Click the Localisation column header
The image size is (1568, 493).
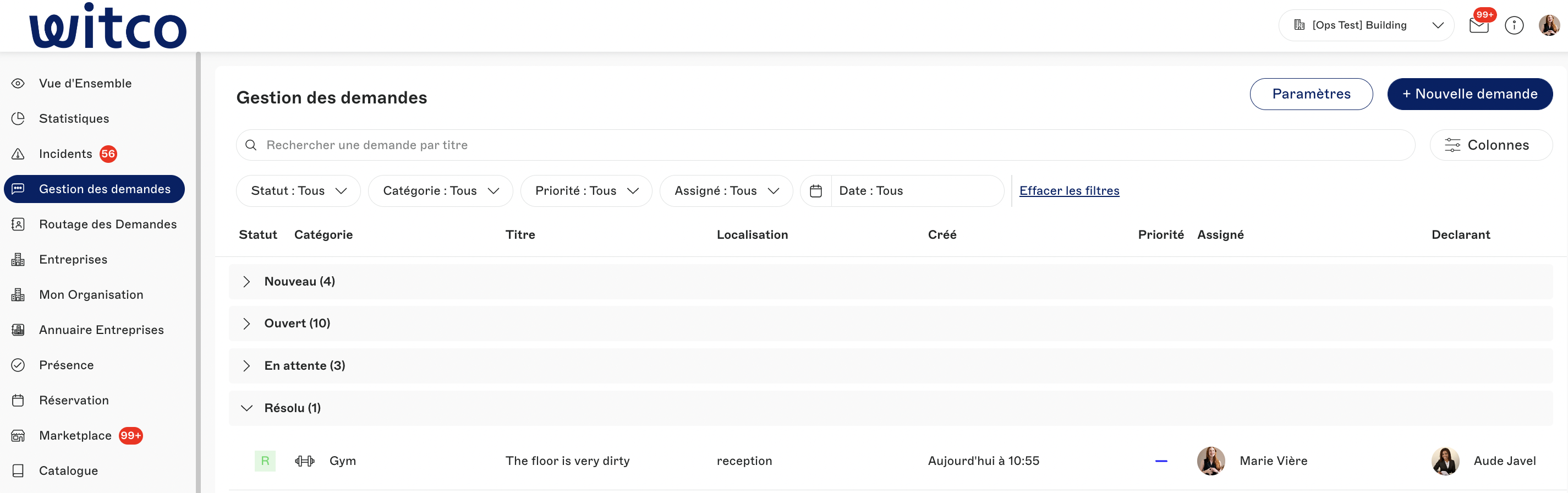click(x=752, y=235)
